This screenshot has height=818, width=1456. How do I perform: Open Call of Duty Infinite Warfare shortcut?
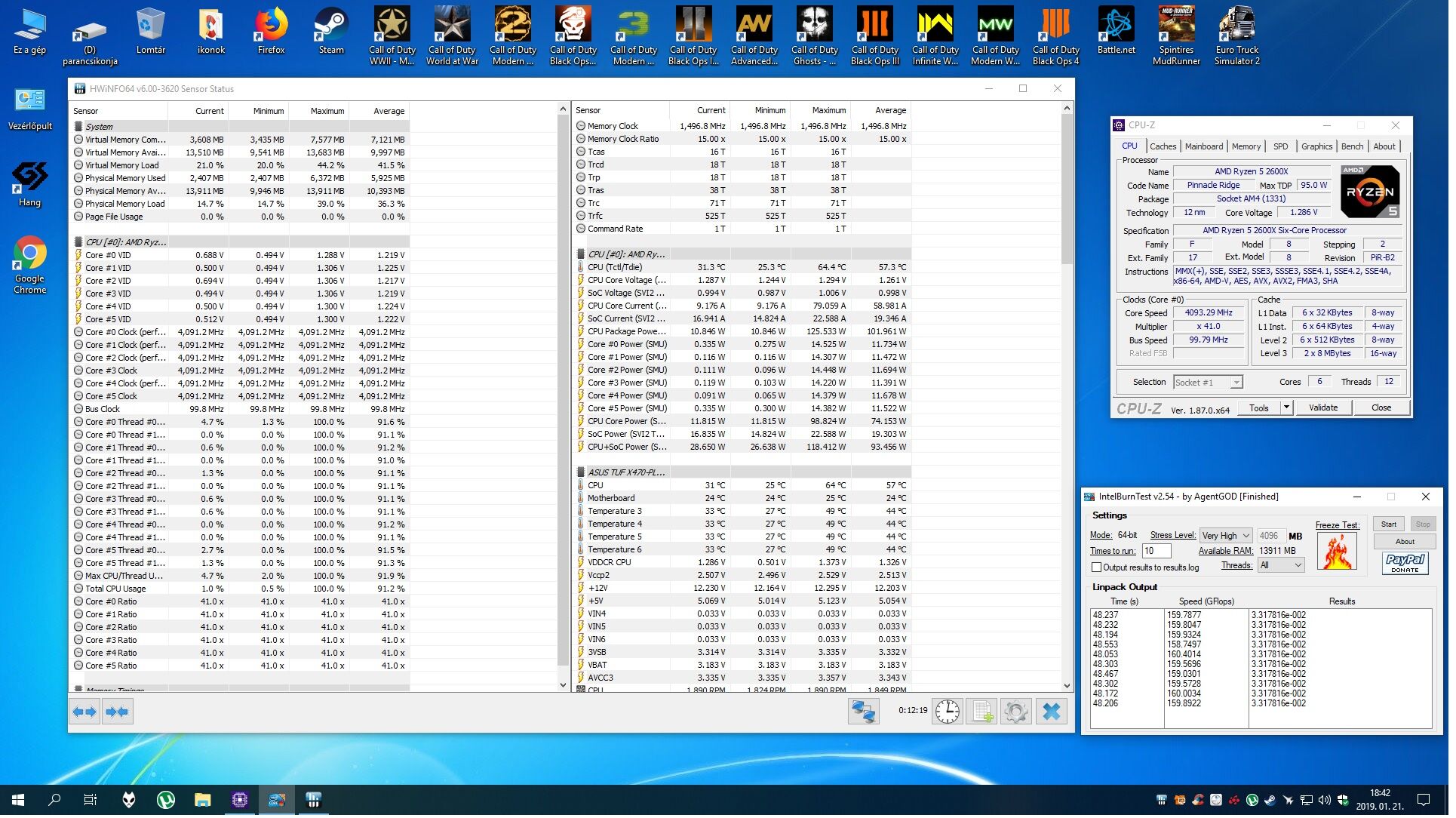[941, 36]
